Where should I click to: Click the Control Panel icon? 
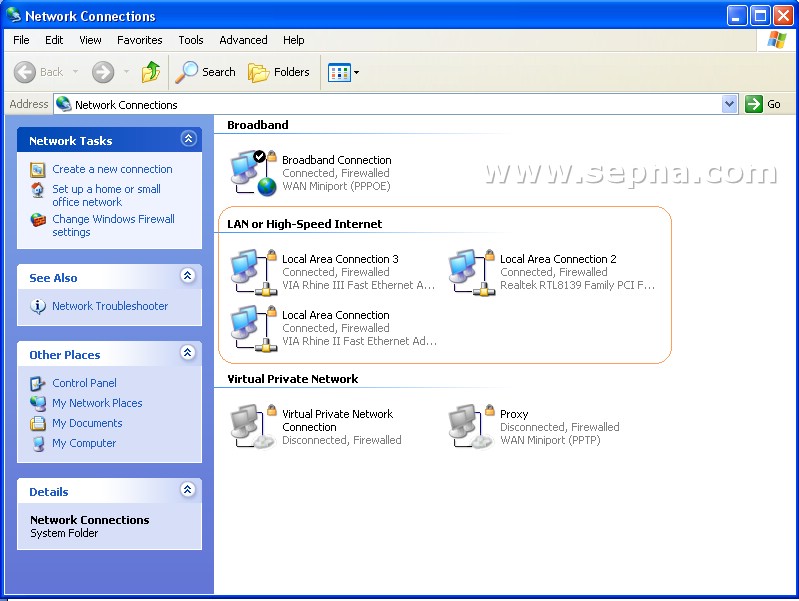38,383
